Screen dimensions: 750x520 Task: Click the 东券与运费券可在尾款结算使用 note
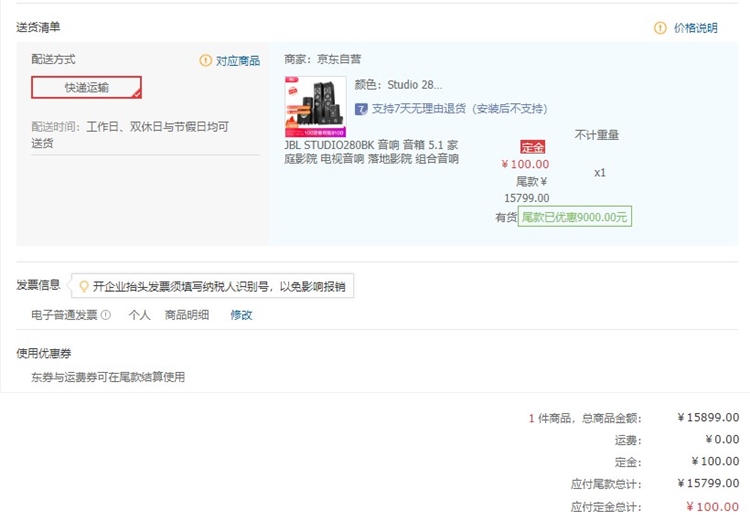(x=108, y=377)
